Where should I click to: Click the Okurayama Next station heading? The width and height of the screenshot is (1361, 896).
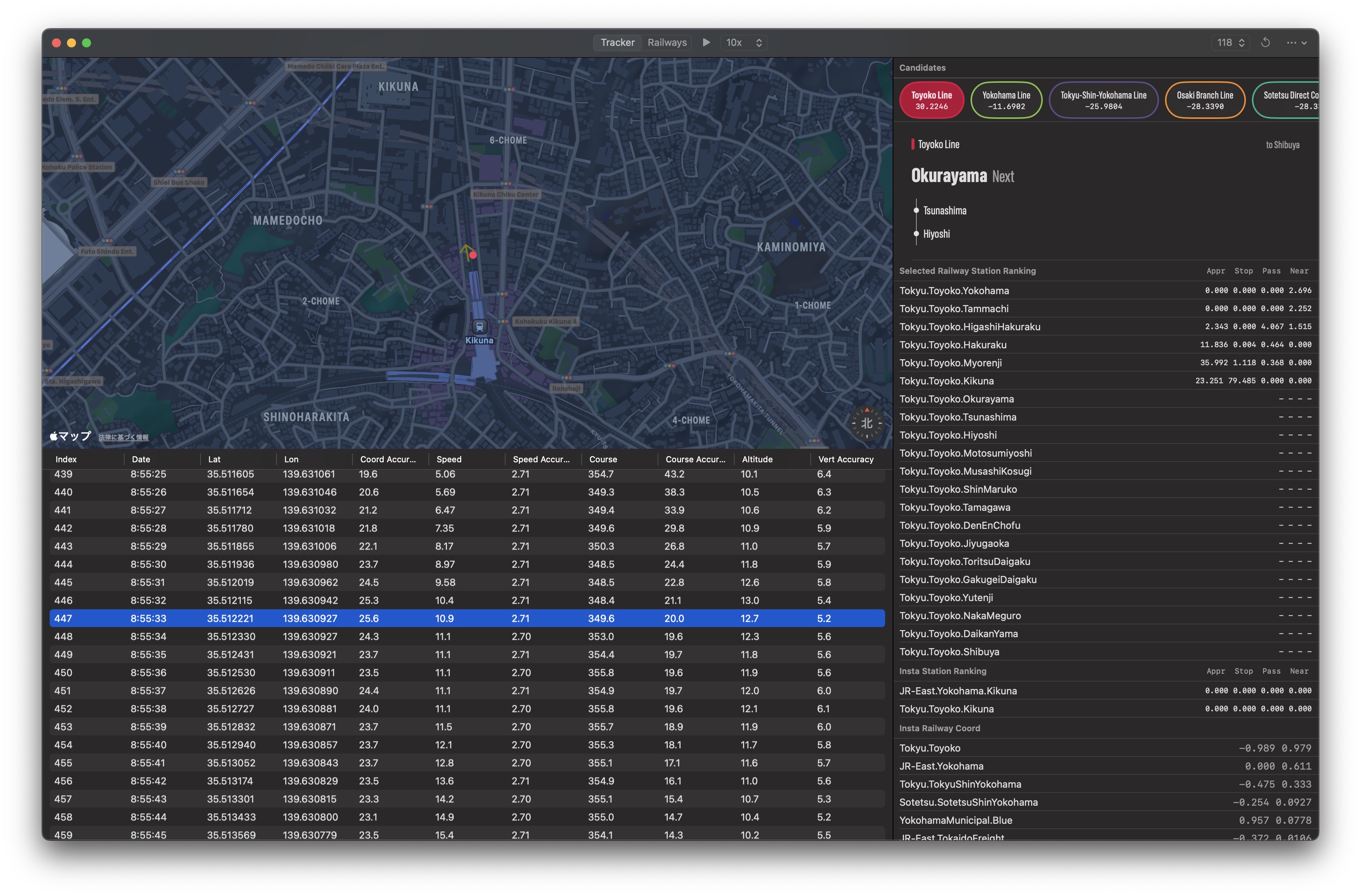(x=962, y=176)
